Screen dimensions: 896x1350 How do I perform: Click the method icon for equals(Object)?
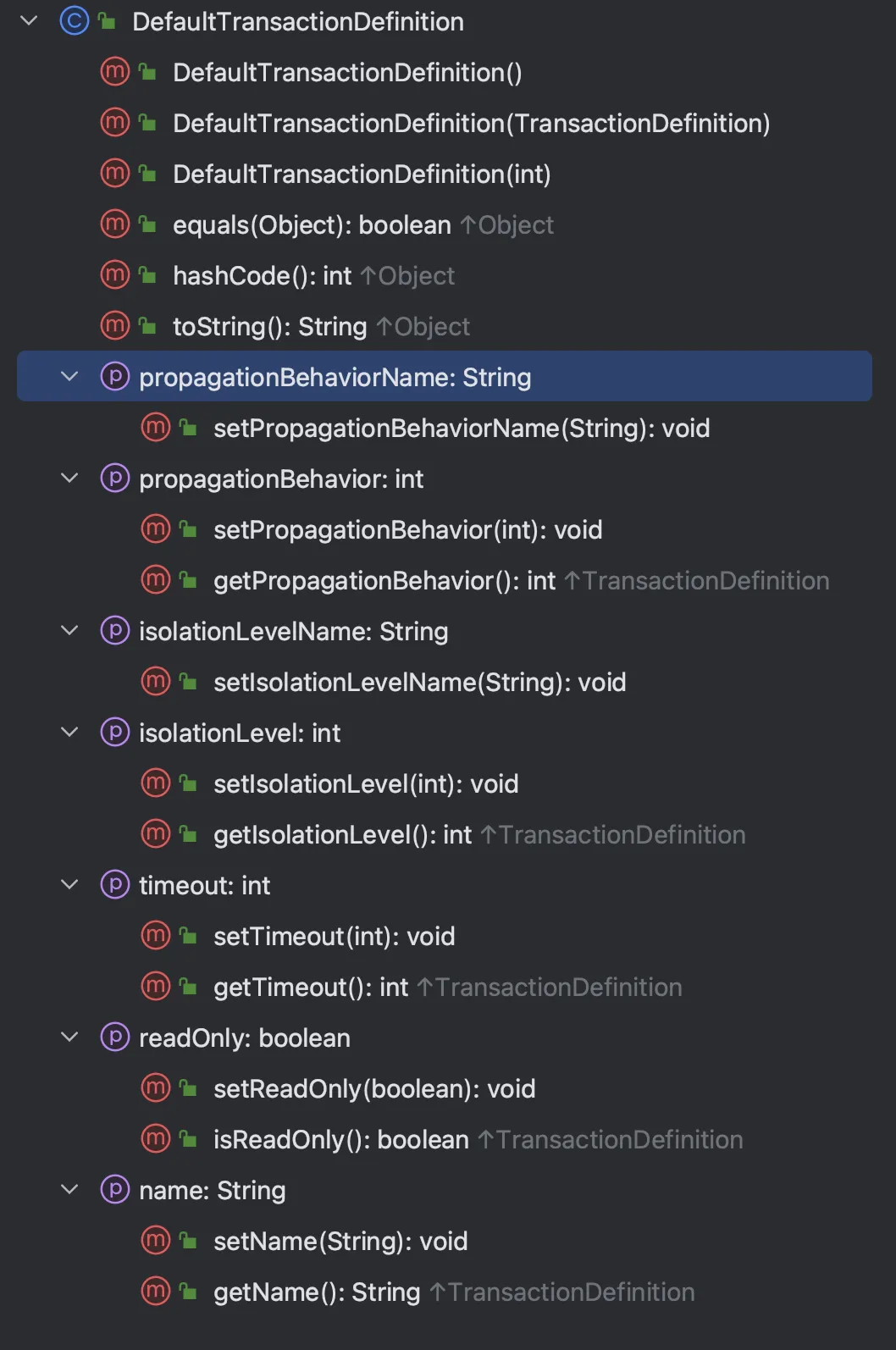(114, 224)
